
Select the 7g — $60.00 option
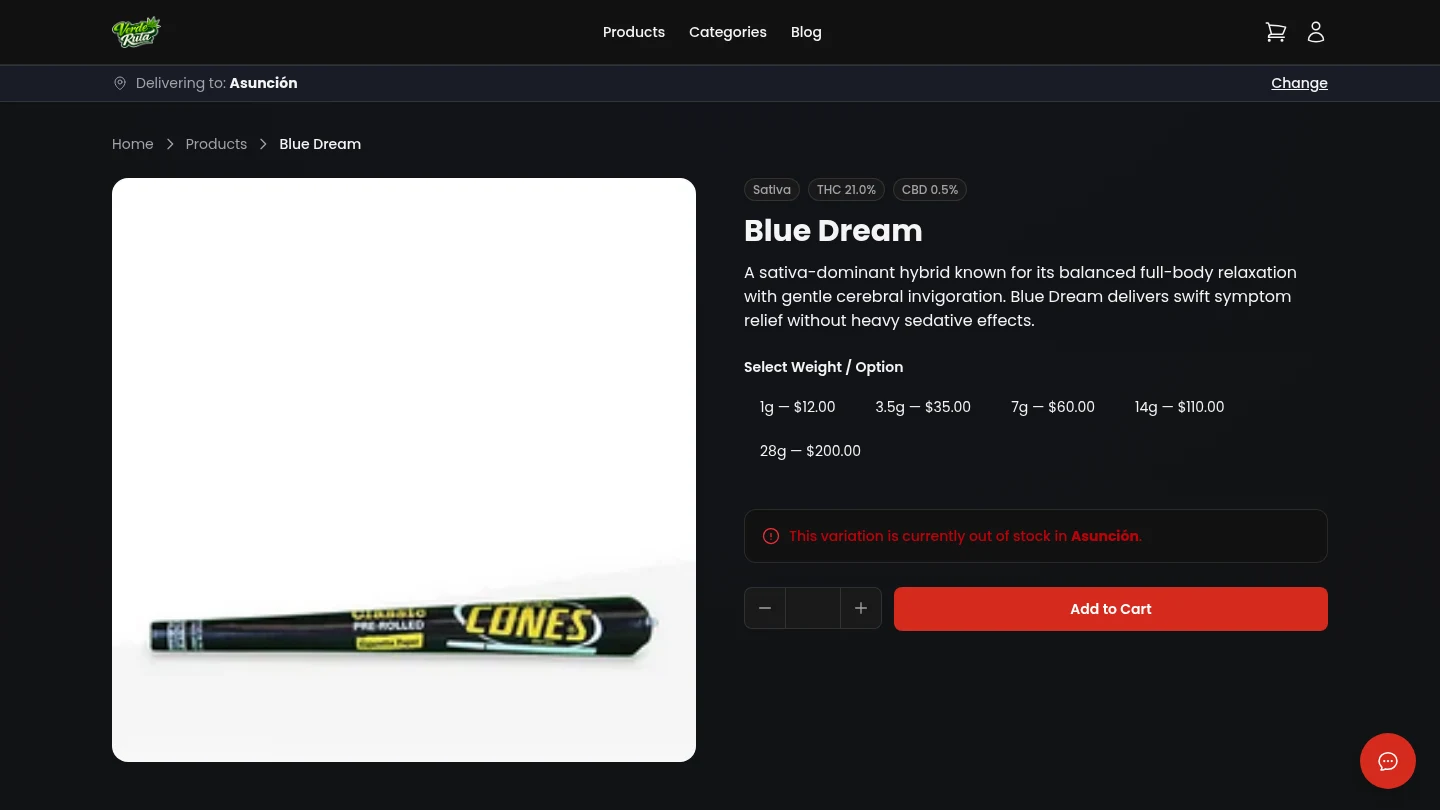point(1052,407)
